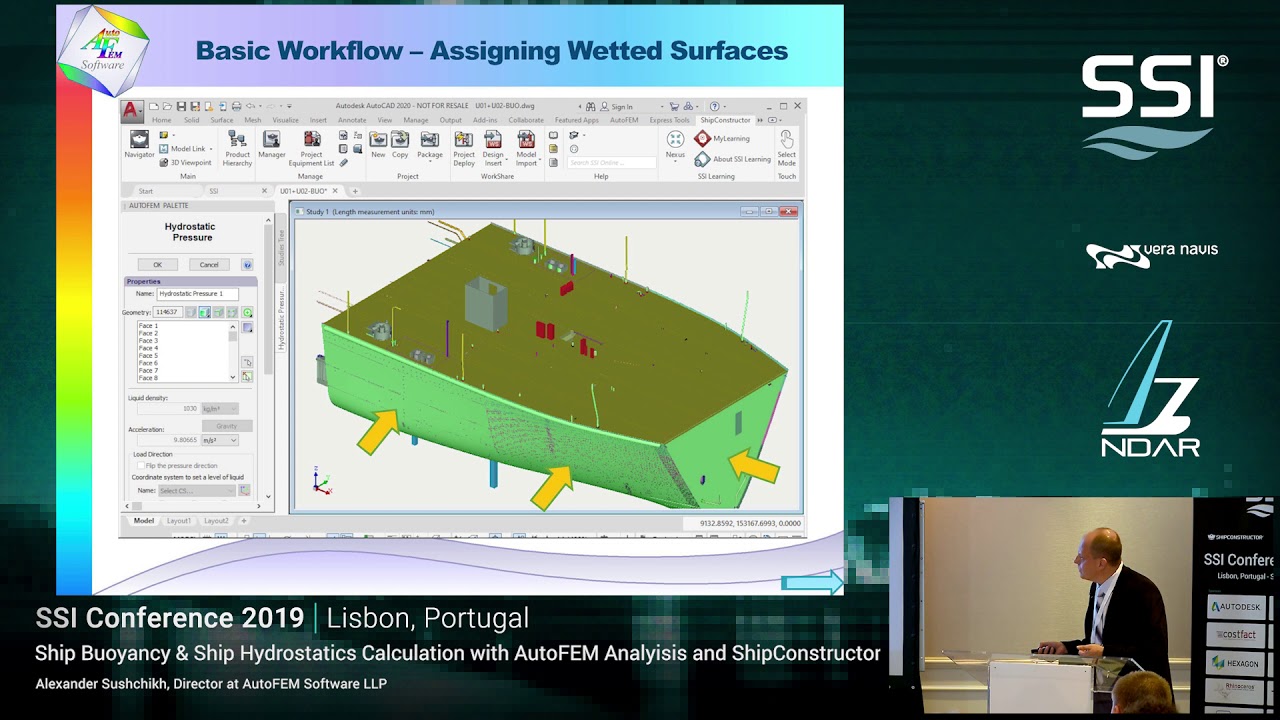Open the Model Link dropdown
Screen dimensions: 1280x720
pos(211,149)
